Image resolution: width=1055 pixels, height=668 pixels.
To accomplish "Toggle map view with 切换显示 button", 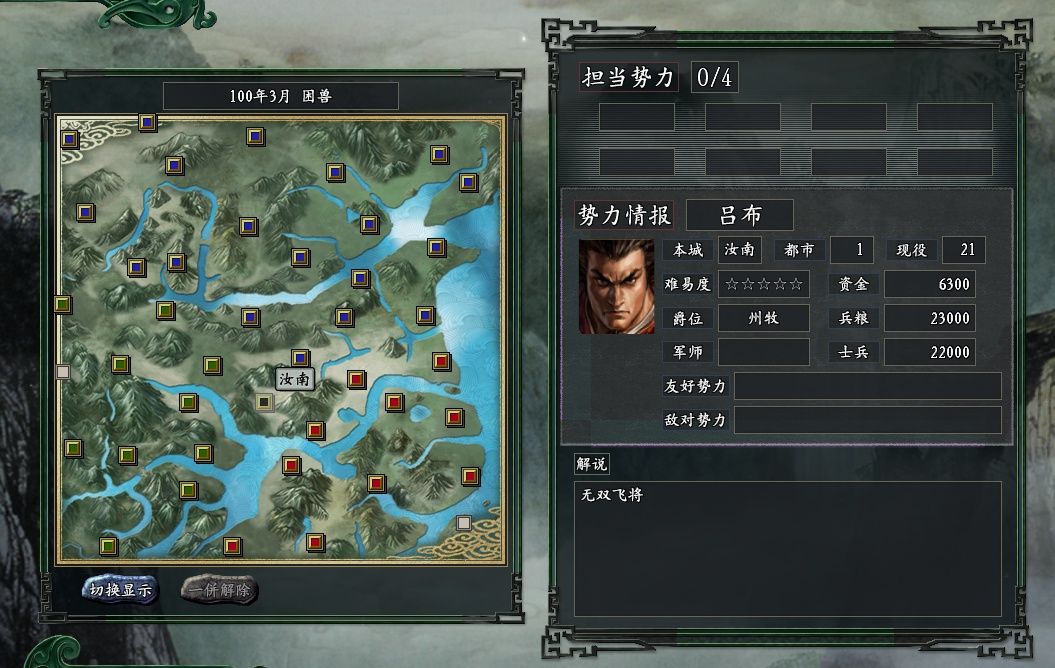I will pyautogui.click(x=120, y=590).
